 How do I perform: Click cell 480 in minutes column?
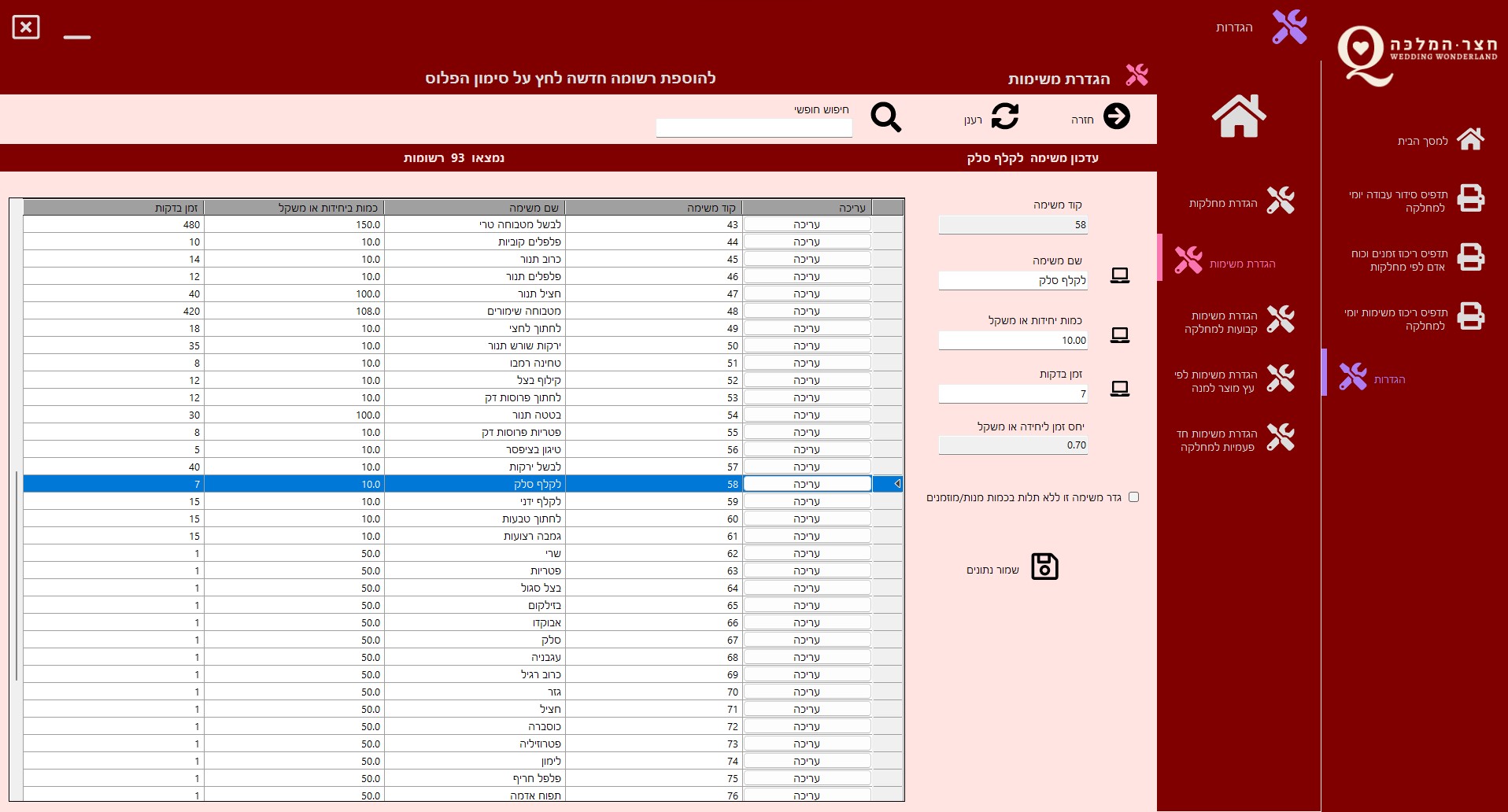pos(113,224)
